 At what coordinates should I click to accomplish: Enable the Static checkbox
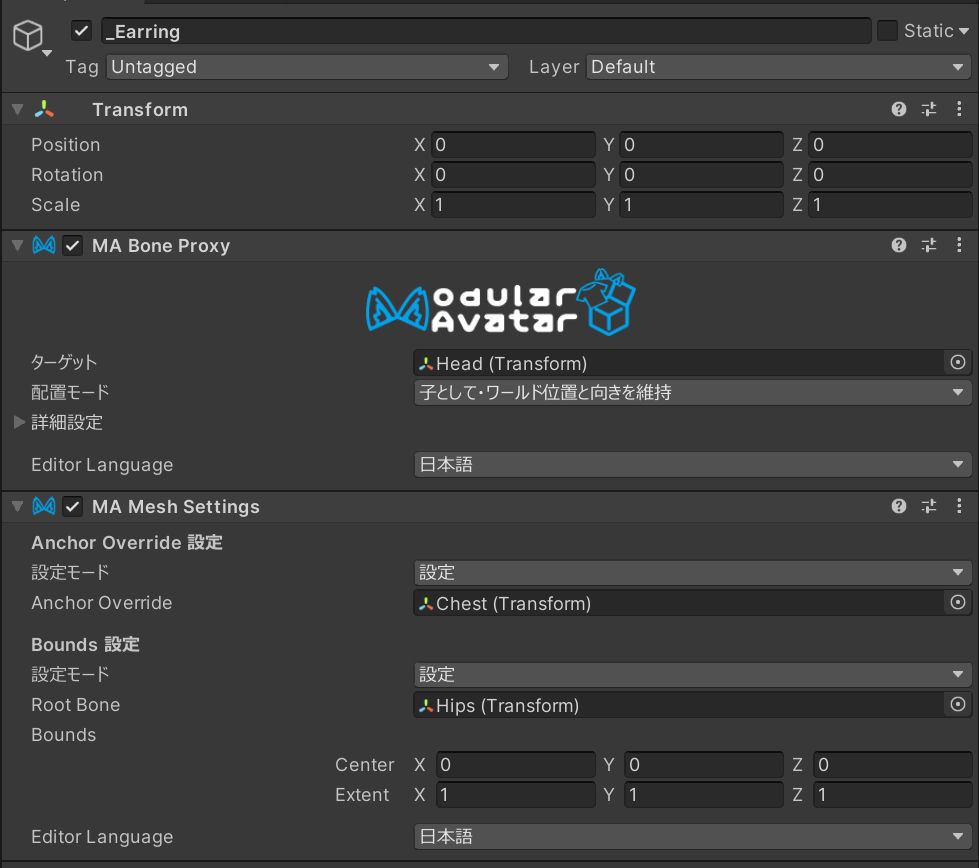(888, 30)
